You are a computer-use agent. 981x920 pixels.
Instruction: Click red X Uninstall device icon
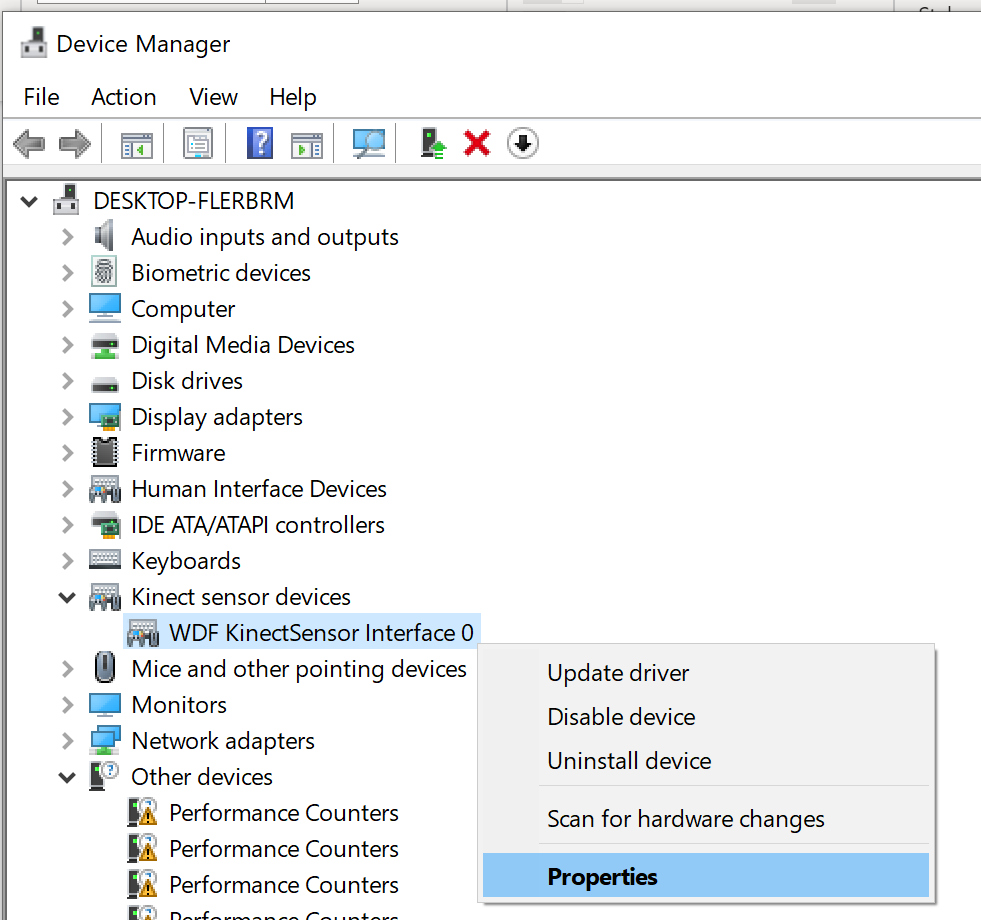(x=477, y=143)
